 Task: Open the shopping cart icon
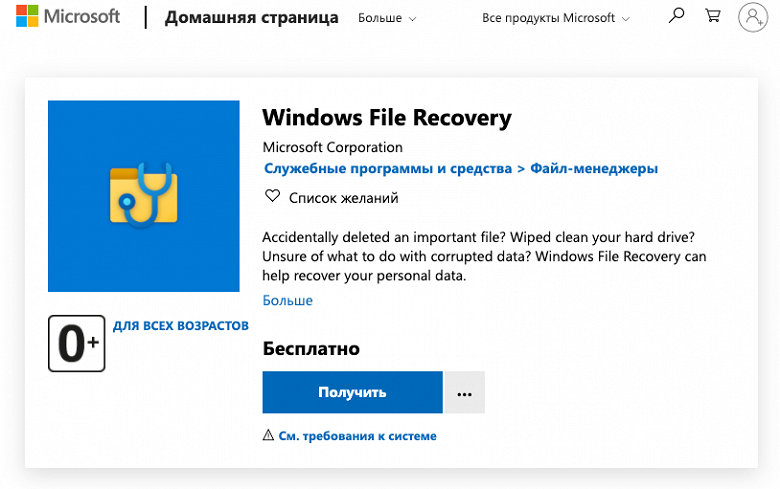click(712, 16)
